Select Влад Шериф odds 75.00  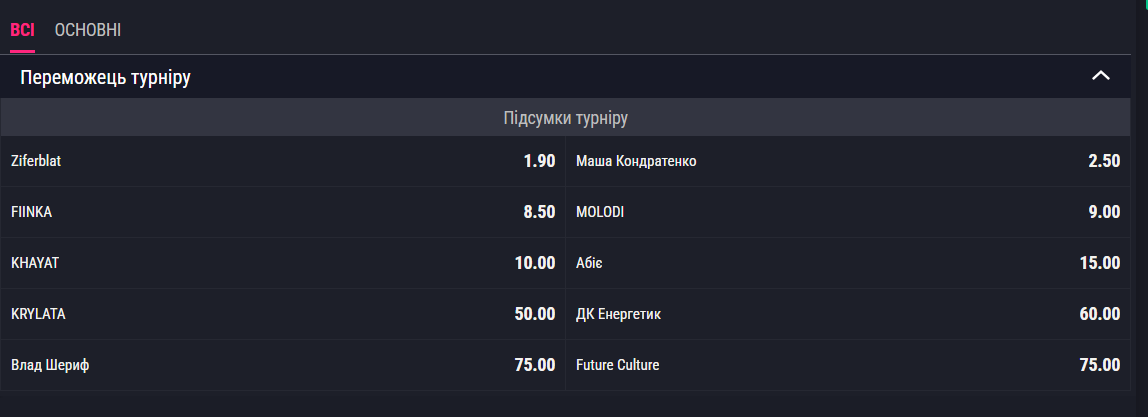pyautogui.click(x=283, y=365)
